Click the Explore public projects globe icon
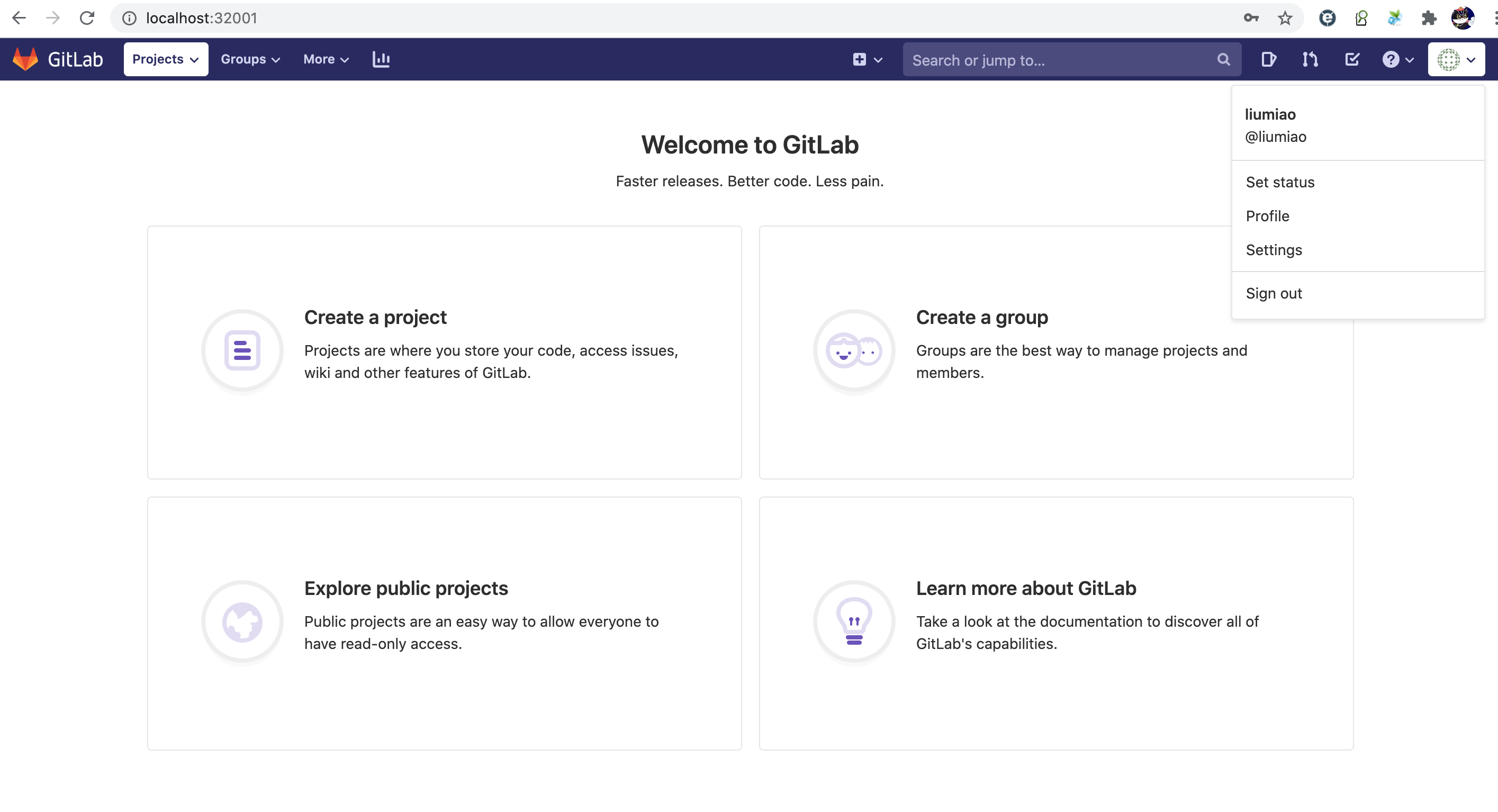 coord(242,622)
